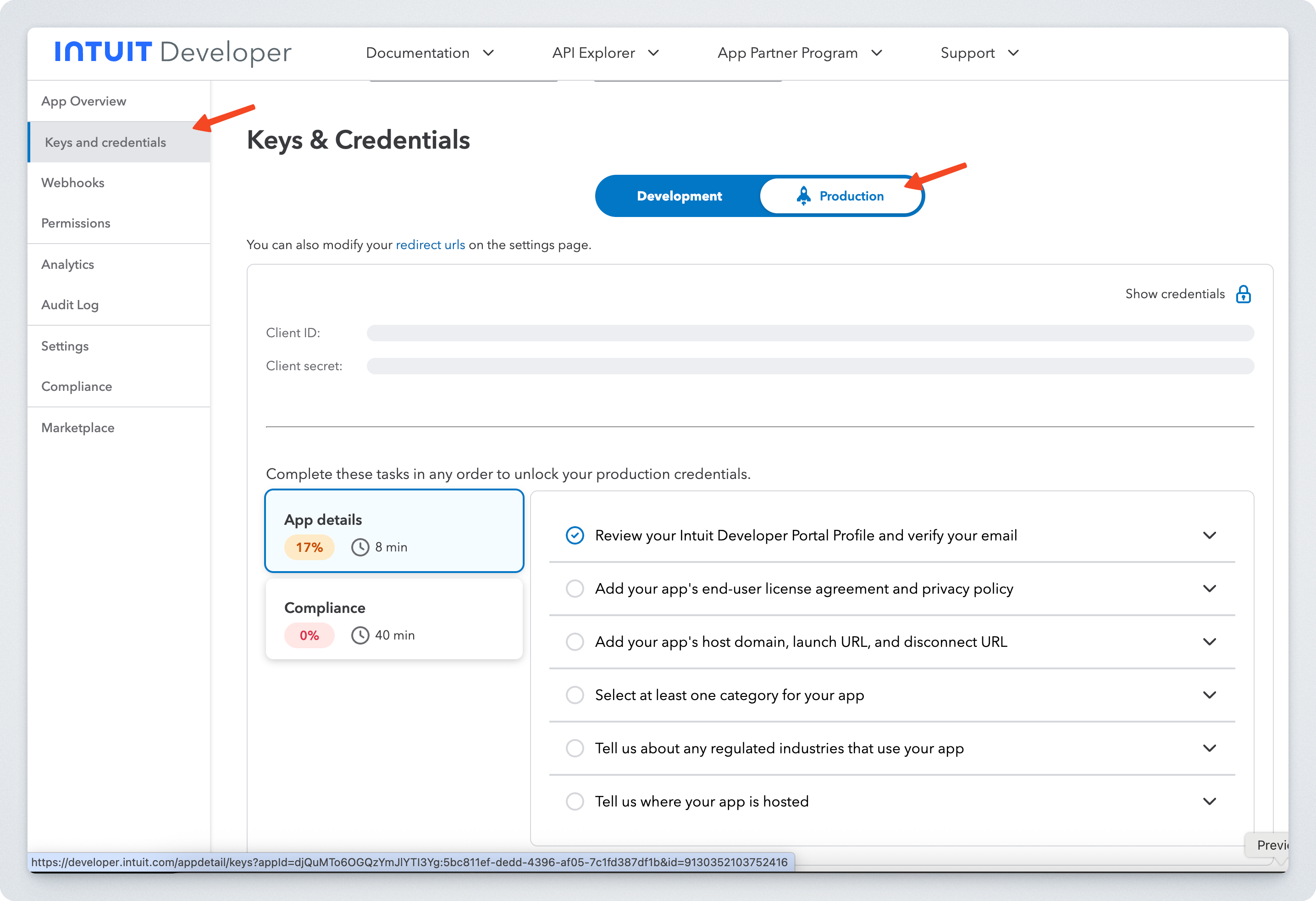Image resolution: width=1316 pixels, height=901 pixels.
Task: Expand the regulated industries task chevron
Action: pyautogui.click(x=1210, y=749)
